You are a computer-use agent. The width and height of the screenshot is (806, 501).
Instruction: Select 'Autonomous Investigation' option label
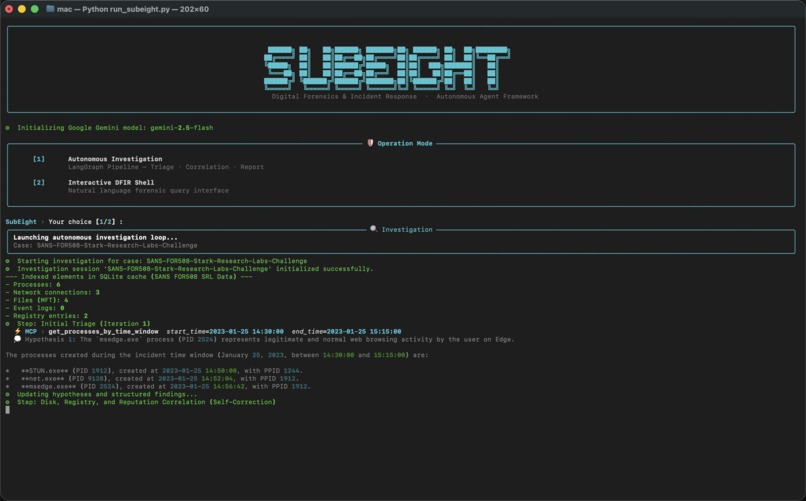pos(115,159)
